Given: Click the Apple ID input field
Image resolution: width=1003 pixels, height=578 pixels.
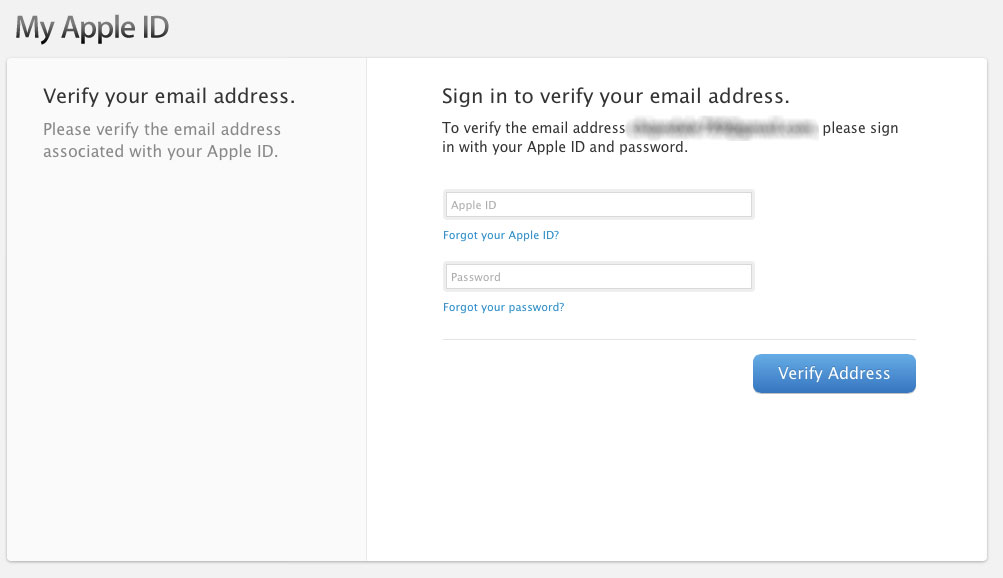Looking at the screenshot, I should pos(598,205).
